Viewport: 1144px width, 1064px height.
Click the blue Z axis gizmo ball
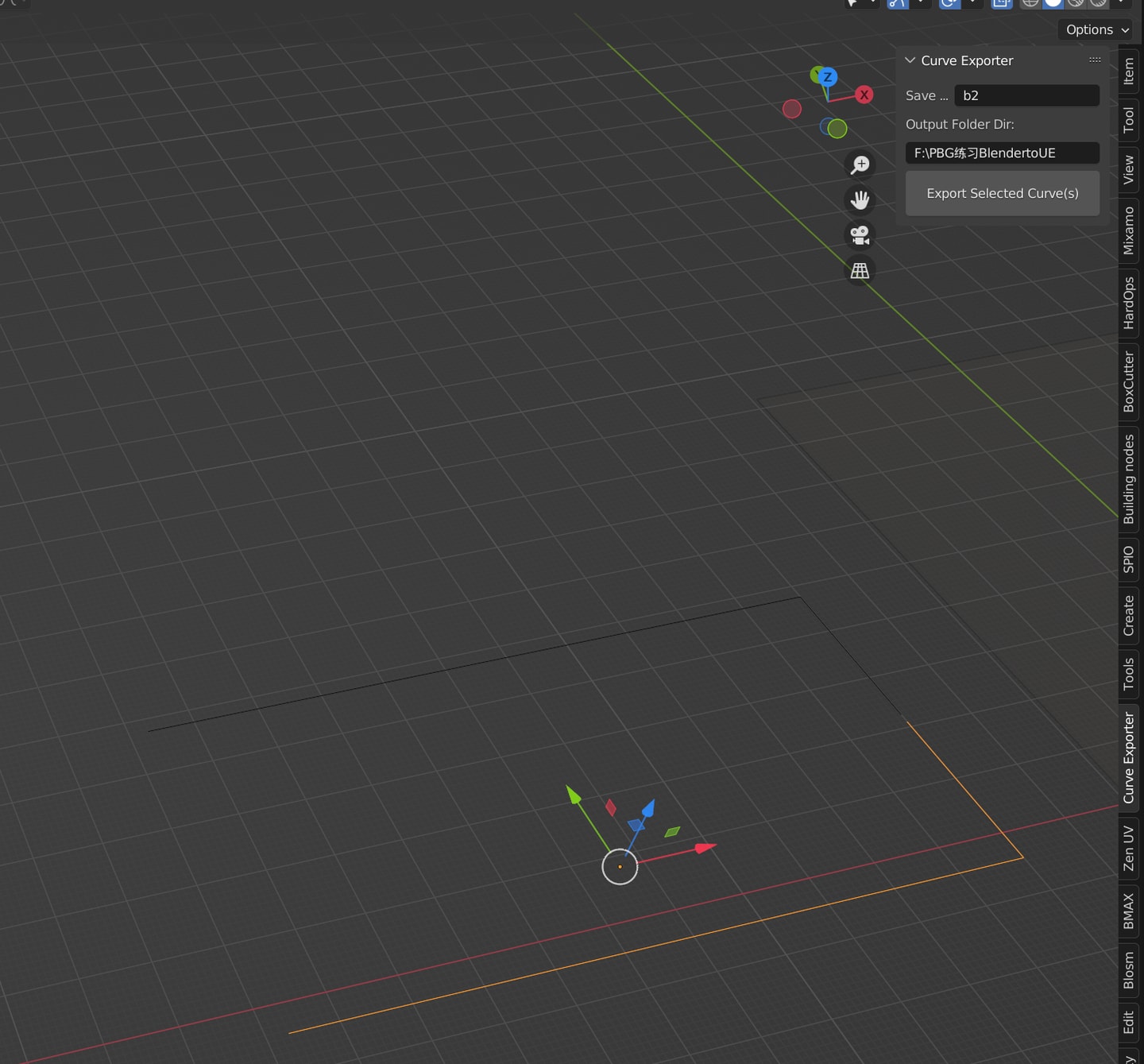click(828, 77)
